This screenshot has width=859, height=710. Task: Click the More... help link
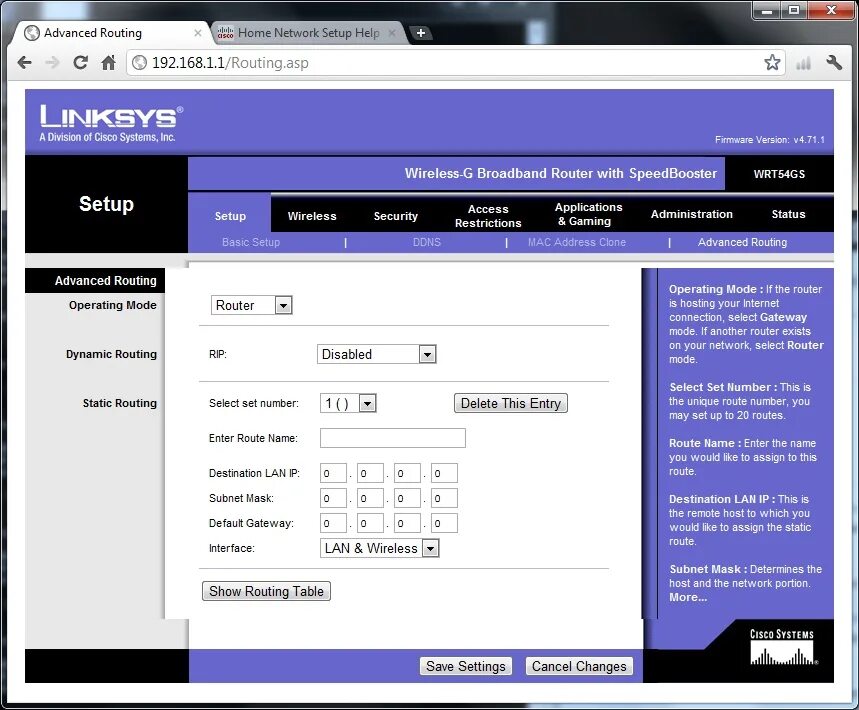coord(688,598)
